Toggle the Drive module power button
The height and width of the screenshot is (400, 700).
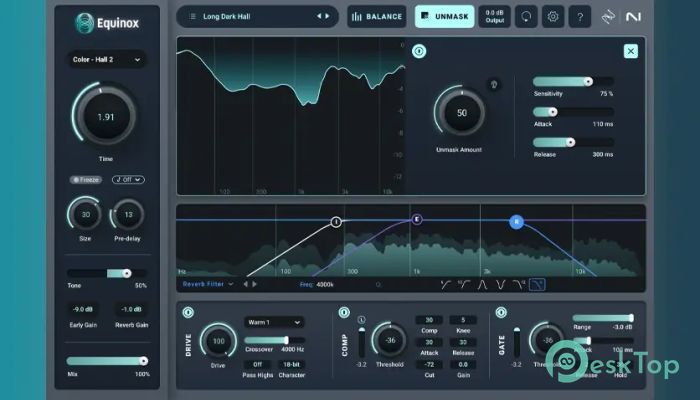[188, 313]
